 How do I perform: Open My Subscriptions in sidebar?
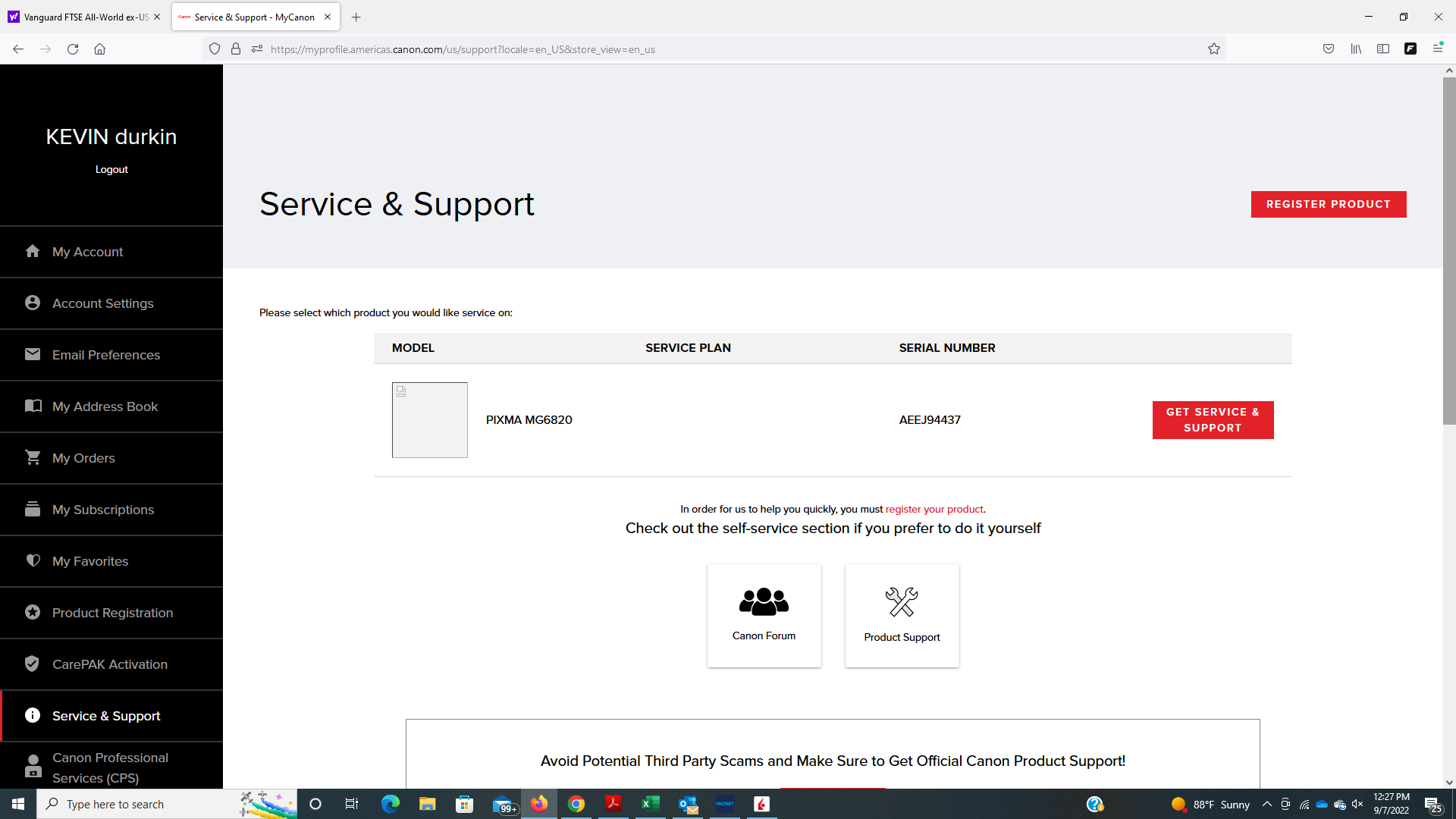tap(103, 510)
